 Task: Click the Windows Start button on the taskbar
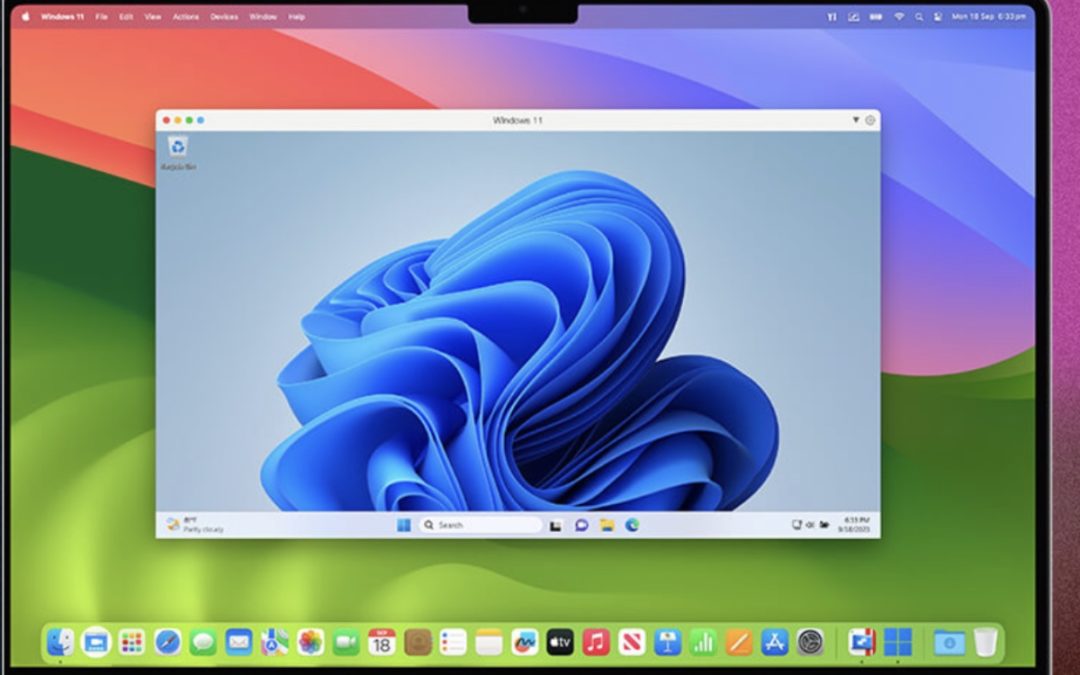pyautogui.click(x=404, y=524)
